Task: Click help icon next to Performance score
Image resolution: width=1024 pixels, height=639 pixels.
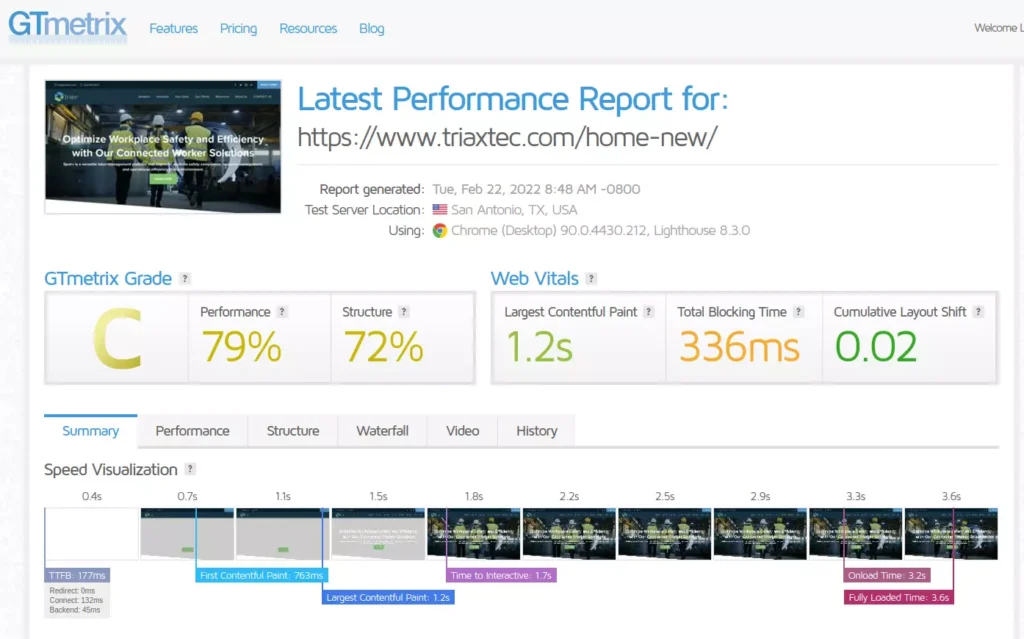Action: click(282, 312)
